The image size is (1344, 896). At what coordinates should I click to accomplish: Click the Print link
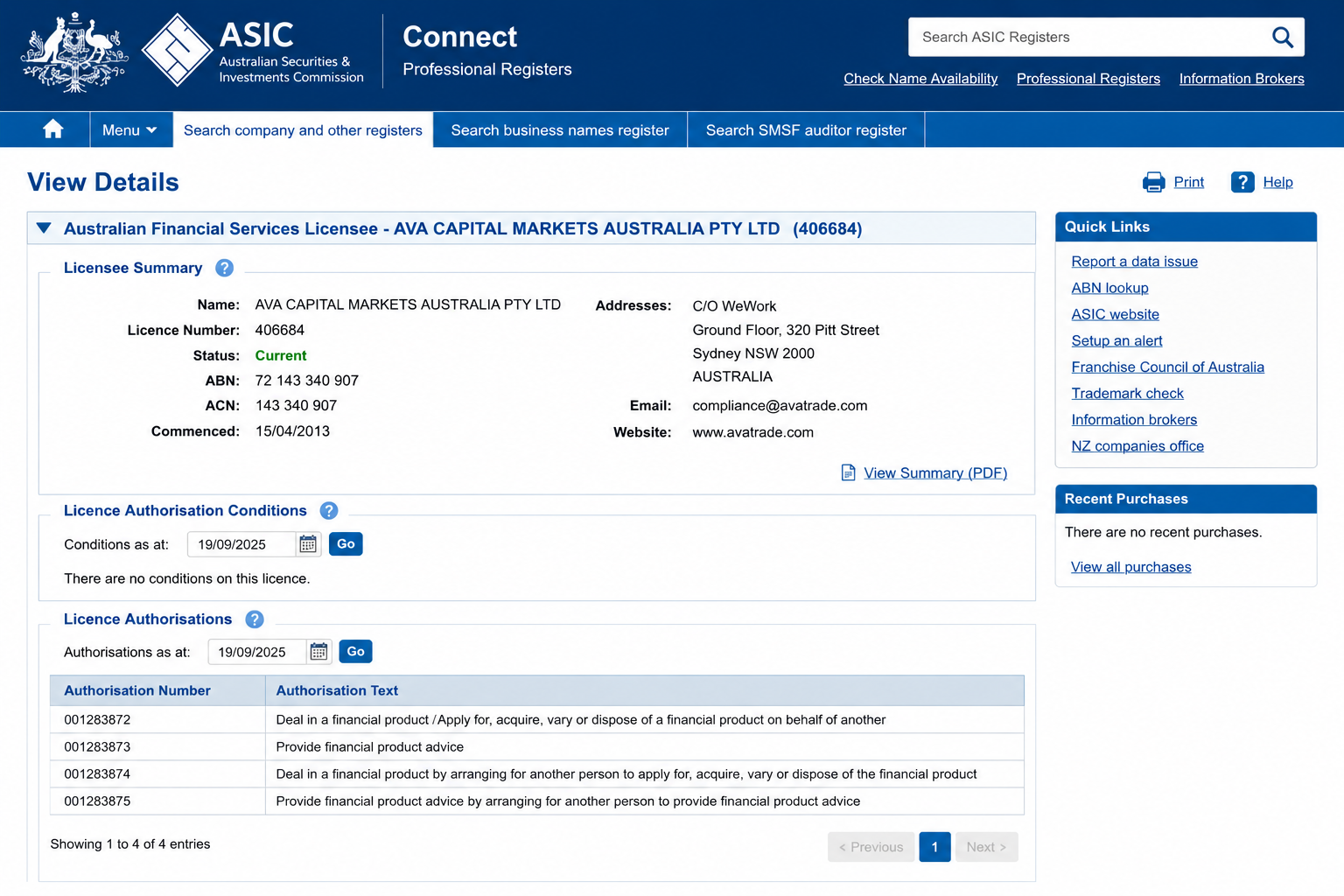1188,182
